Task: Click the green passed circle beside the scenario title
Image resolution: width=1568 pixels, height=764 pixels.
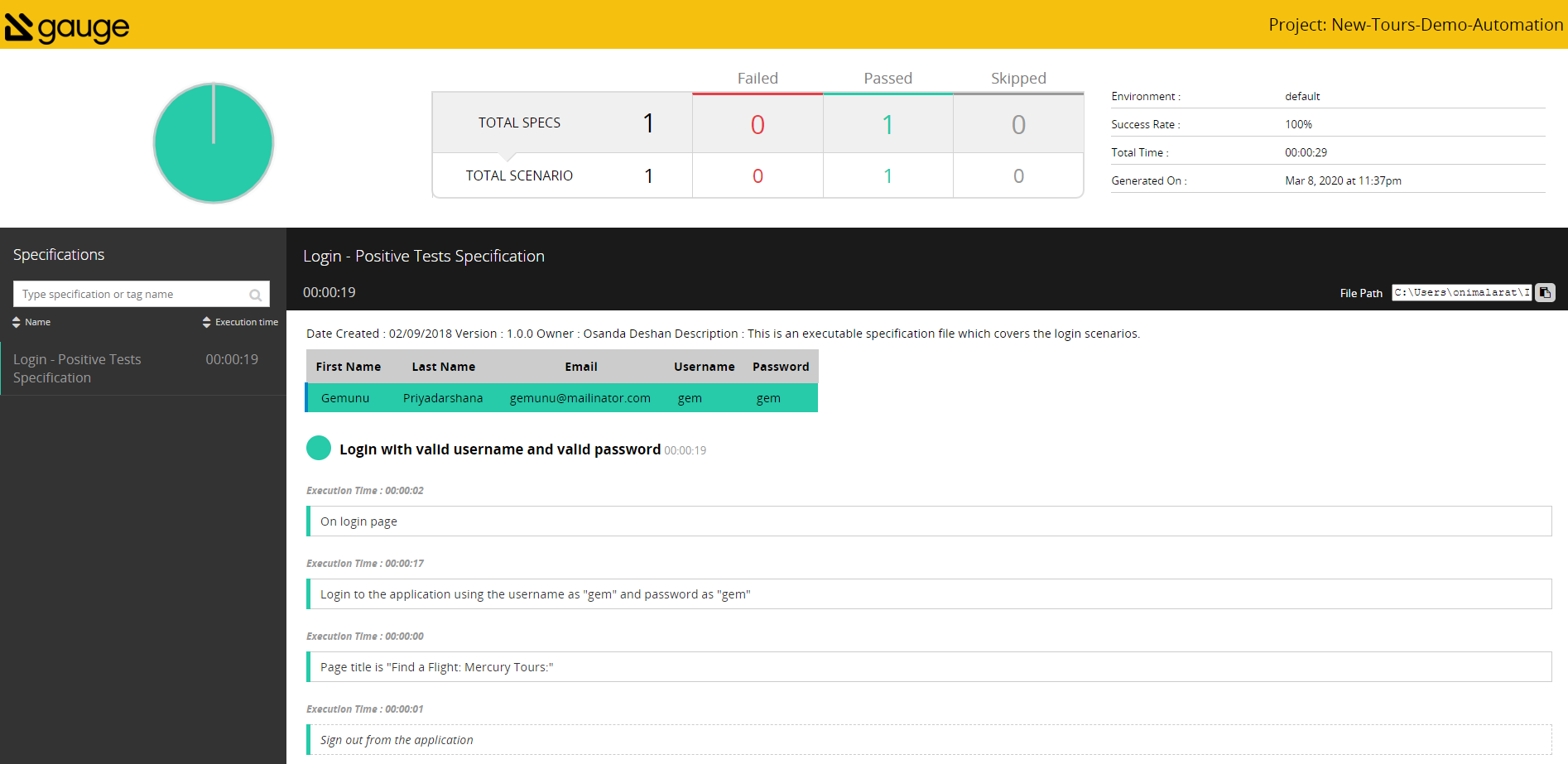Action: point(318,448)
